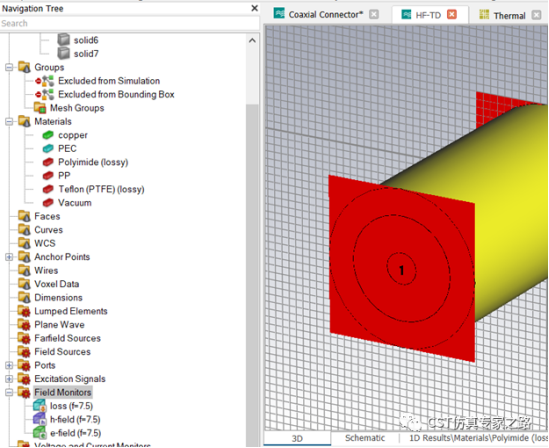Viewport: 549px width, 448px height.
Task: Click the h-field (f=7.5) monitor icon
Action: (x=39, y=419)
